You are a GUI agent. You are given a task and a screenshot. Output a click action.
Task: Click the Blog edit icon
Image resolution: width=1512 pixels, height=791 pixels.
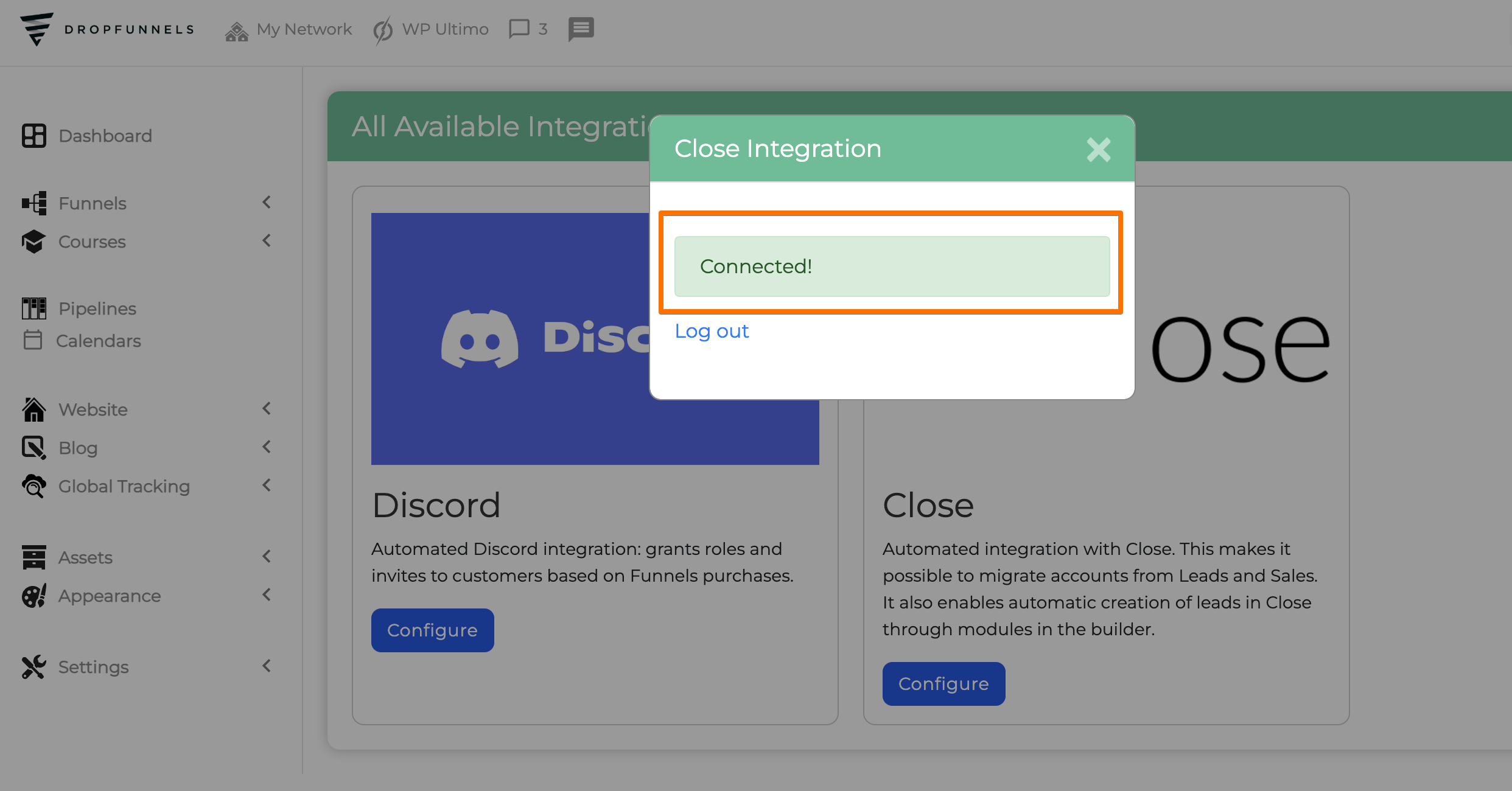34,448
